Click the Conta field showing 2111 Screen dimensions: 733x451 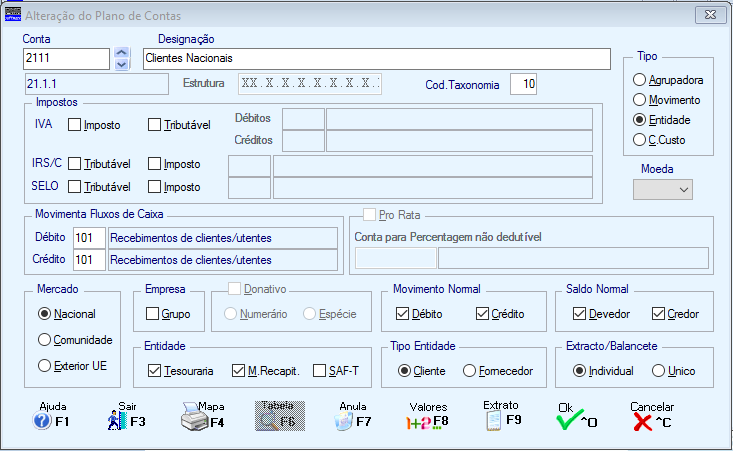[66, 59]
